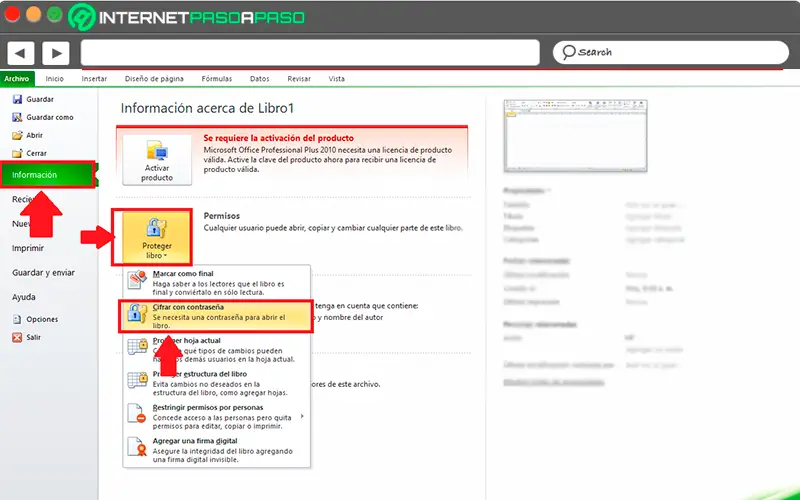800x500 pixels.
Task: Click the Marcar como final icon
Action: click(x=137, y=281)
